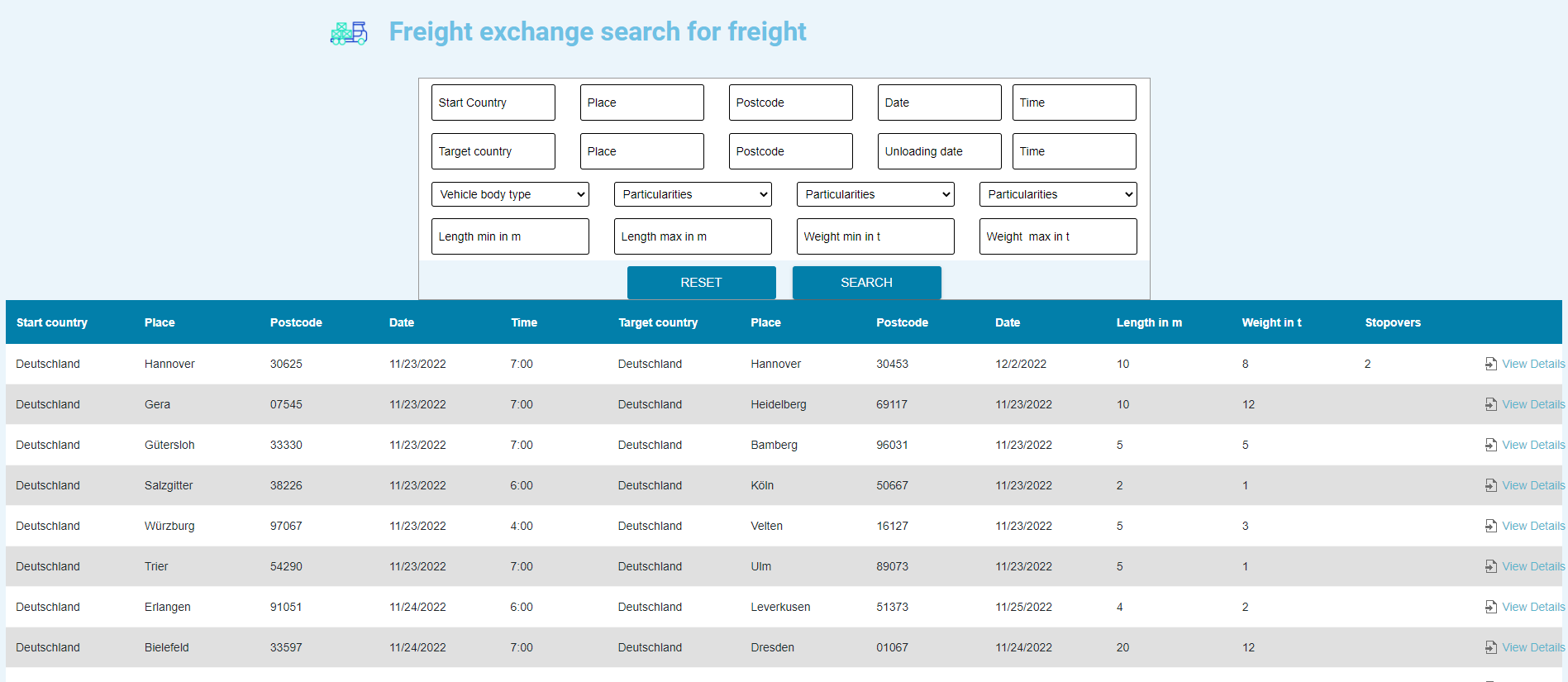This screenshot has height=682, width=1568.
Task: Open View Details link for Bielefeld row
Action: [1533, 647]
